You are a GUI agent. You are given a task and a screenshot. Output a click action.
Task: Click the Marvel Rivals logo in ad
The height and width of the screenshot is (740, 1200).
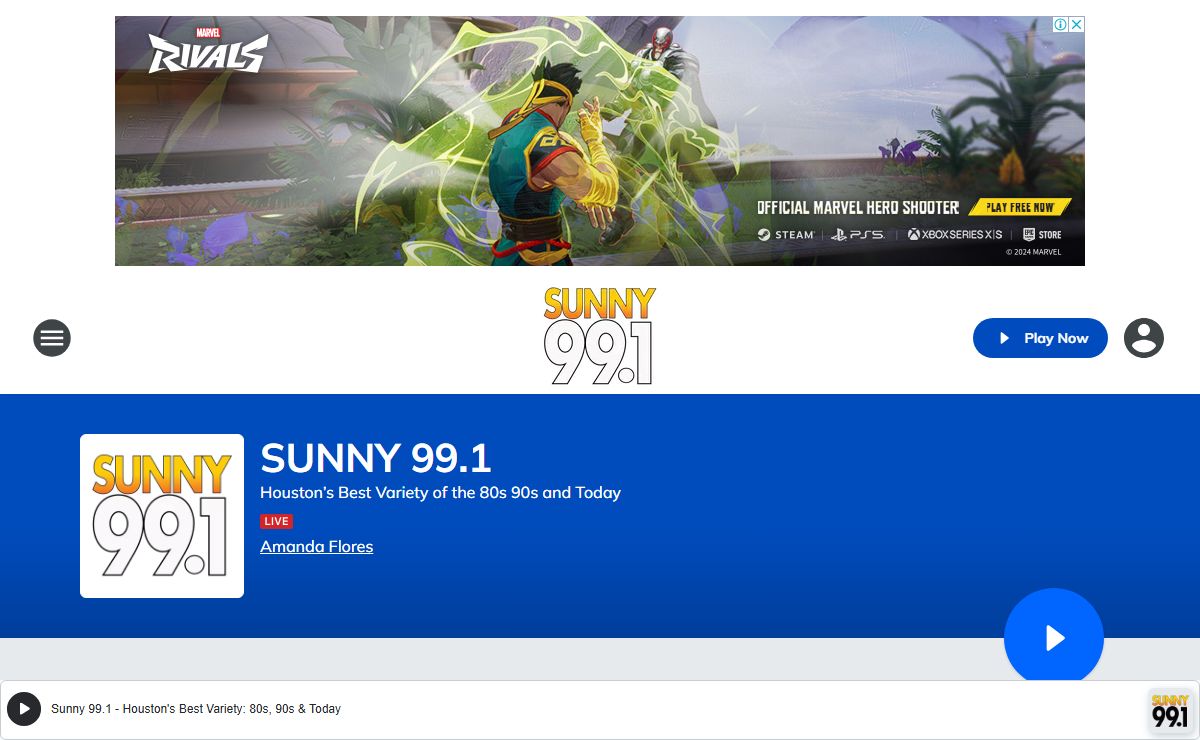[208, 50]
